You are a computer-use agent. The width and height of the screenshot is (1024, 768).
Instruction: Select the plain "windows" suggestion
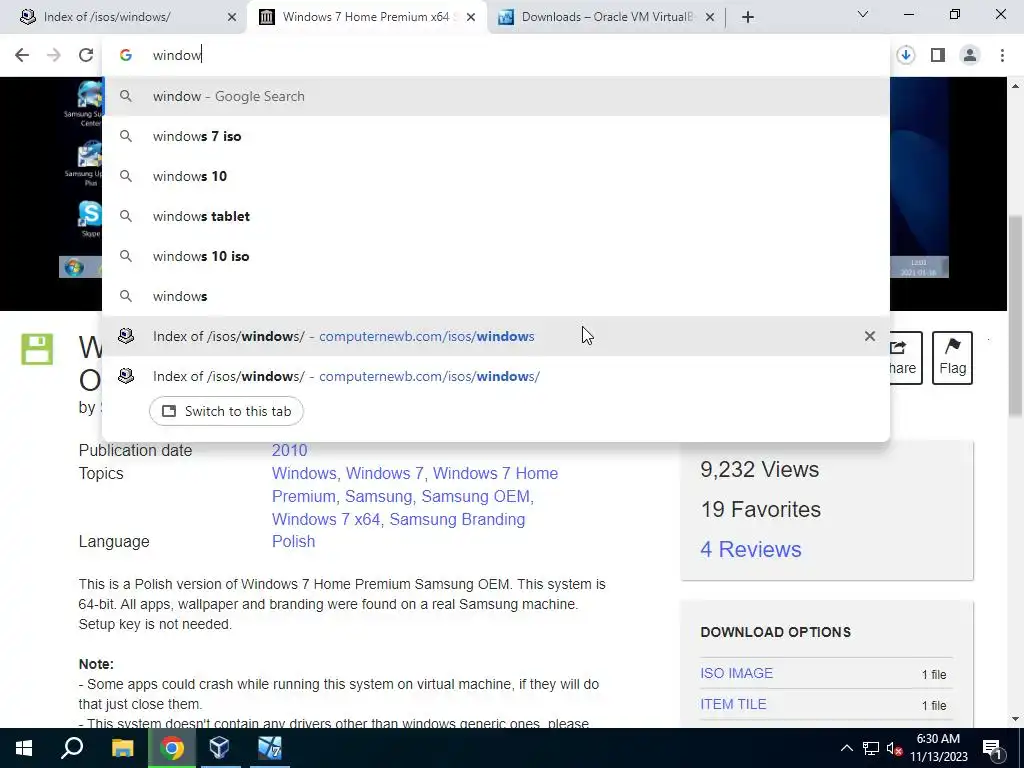(496, 296)
